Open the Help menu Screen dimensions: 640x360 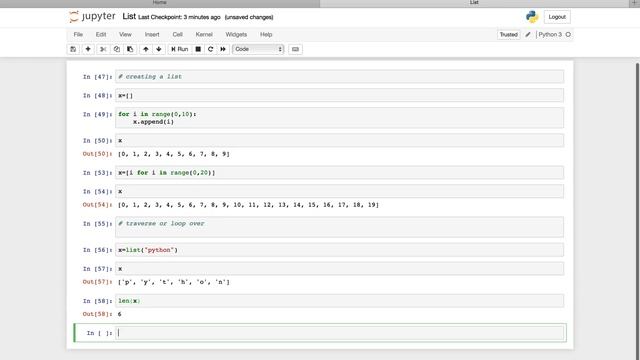coord(266,34)
